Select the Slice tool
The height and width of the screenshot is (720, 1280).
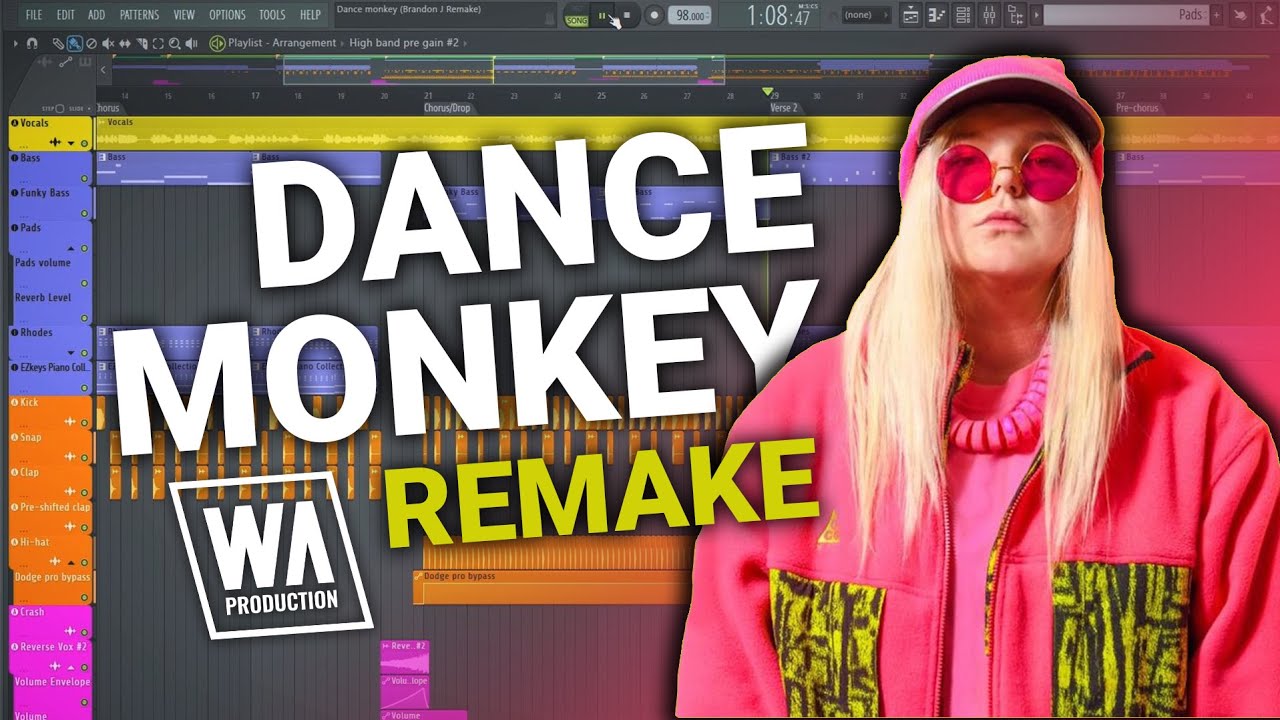pyautogui.click(x=141, y=44)
